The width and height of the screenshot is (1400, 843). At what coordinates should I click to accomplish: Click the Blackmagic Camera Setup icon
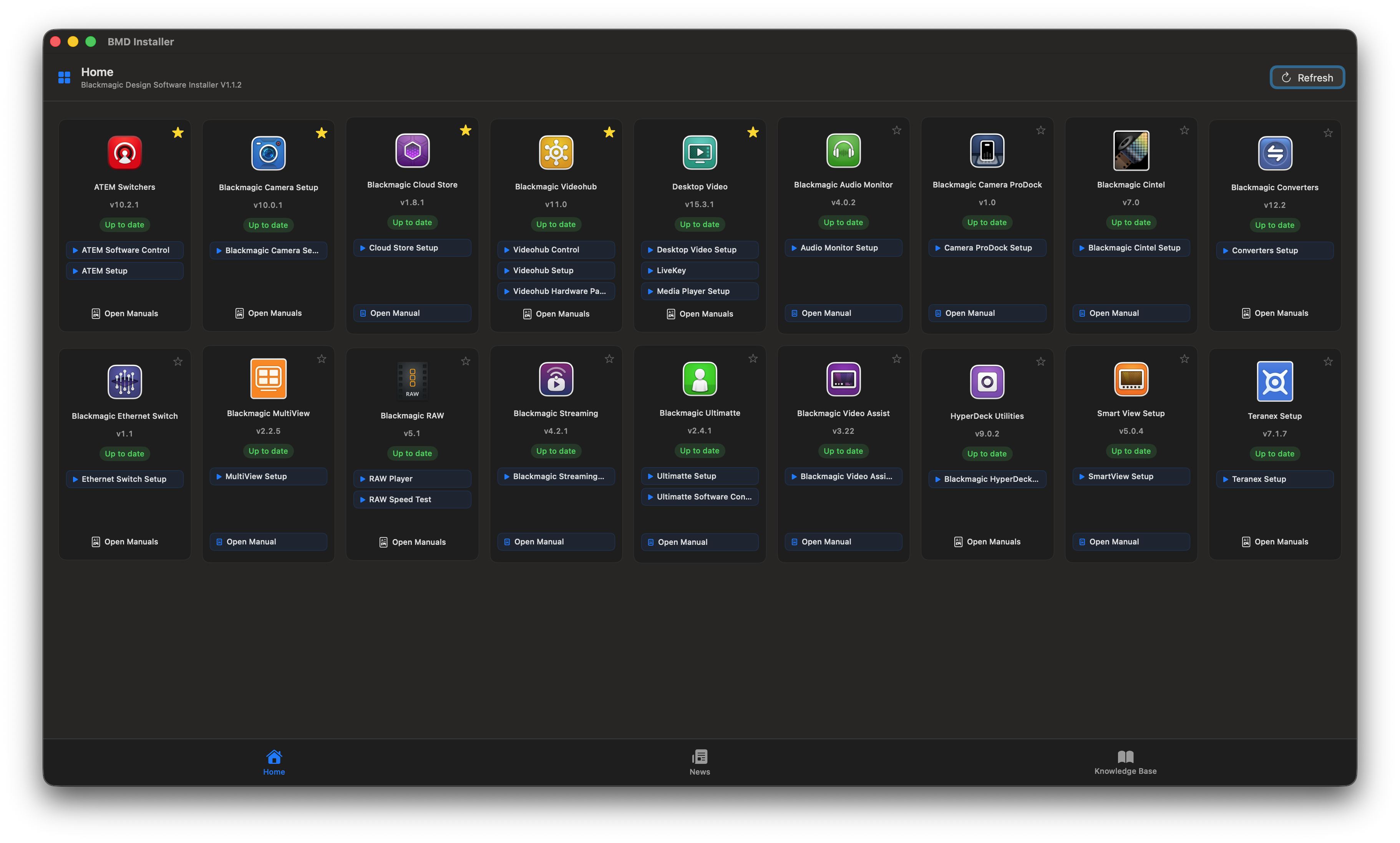(268, 152)
